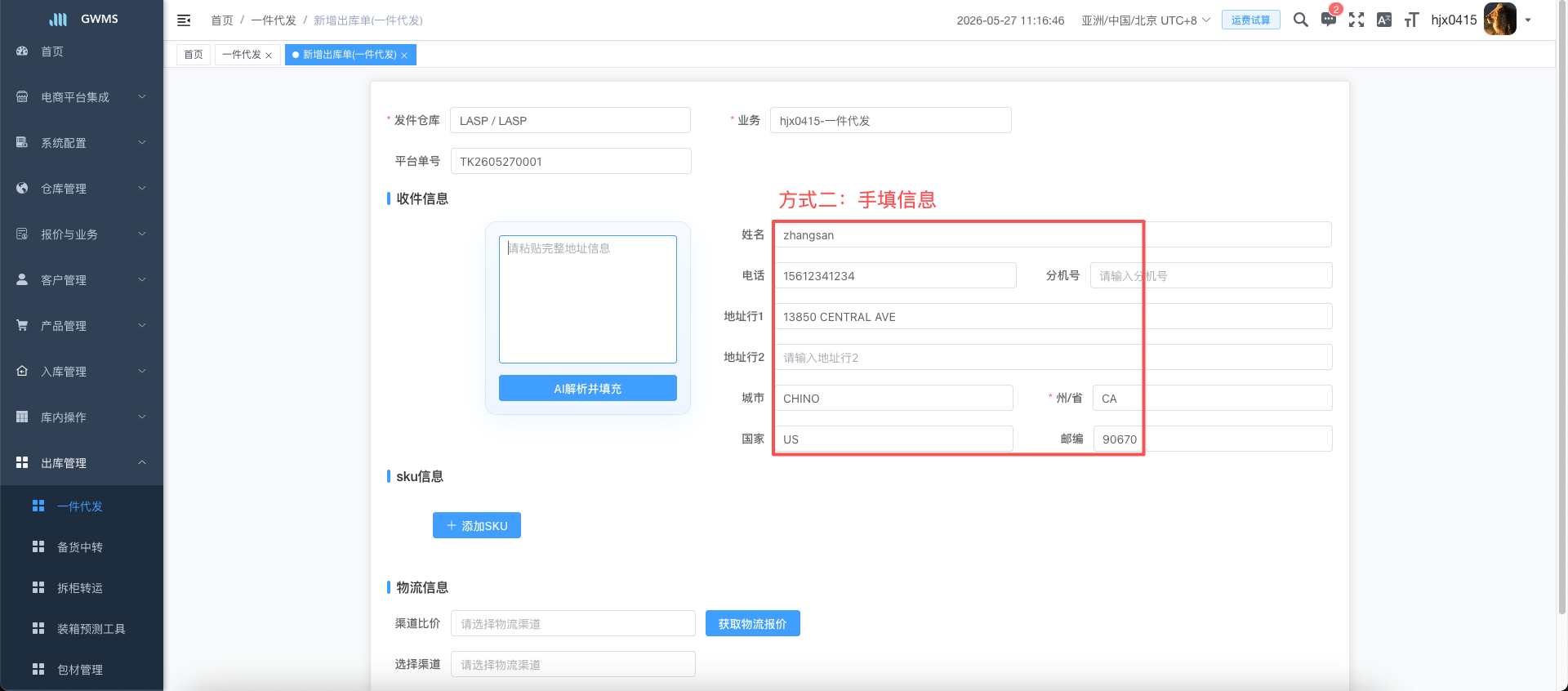Image resolution: width=1568 pixels, height=691 pixels.
Task: Click the 装箱预测工具 grid icon
Action: 38,628
